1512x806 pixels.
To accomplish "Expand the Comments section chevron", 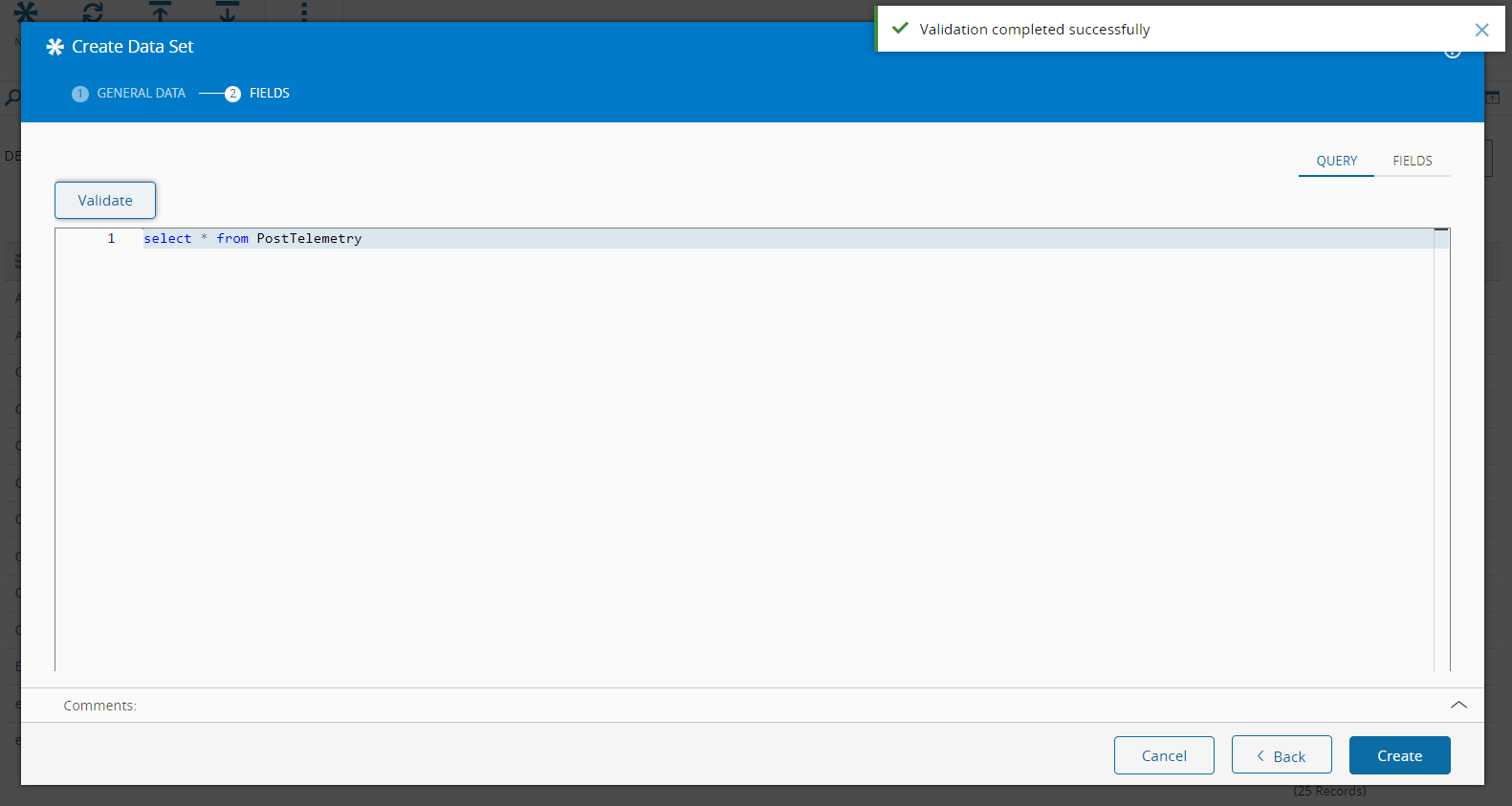I will click(x=1458, y=705).
